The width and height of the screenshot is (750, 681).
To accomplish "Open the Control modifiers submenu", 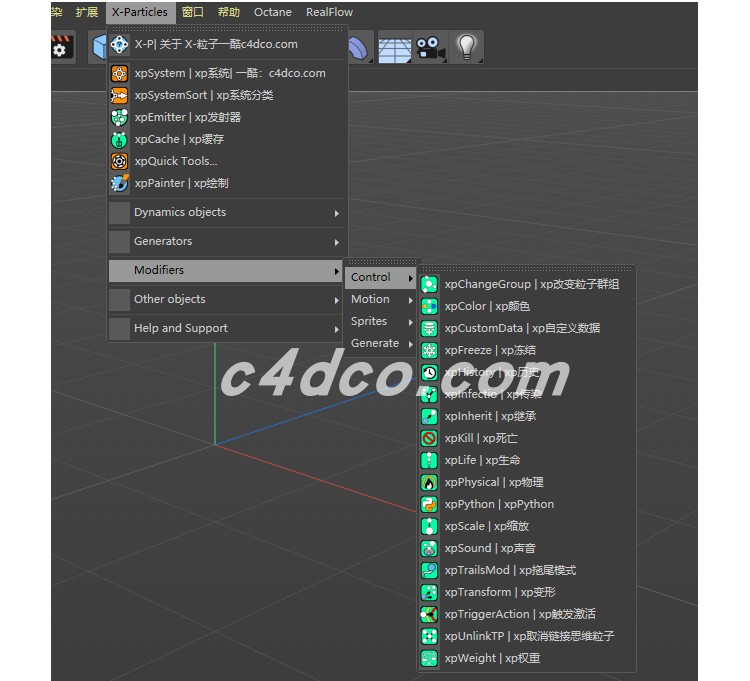I will pos(381,277).
